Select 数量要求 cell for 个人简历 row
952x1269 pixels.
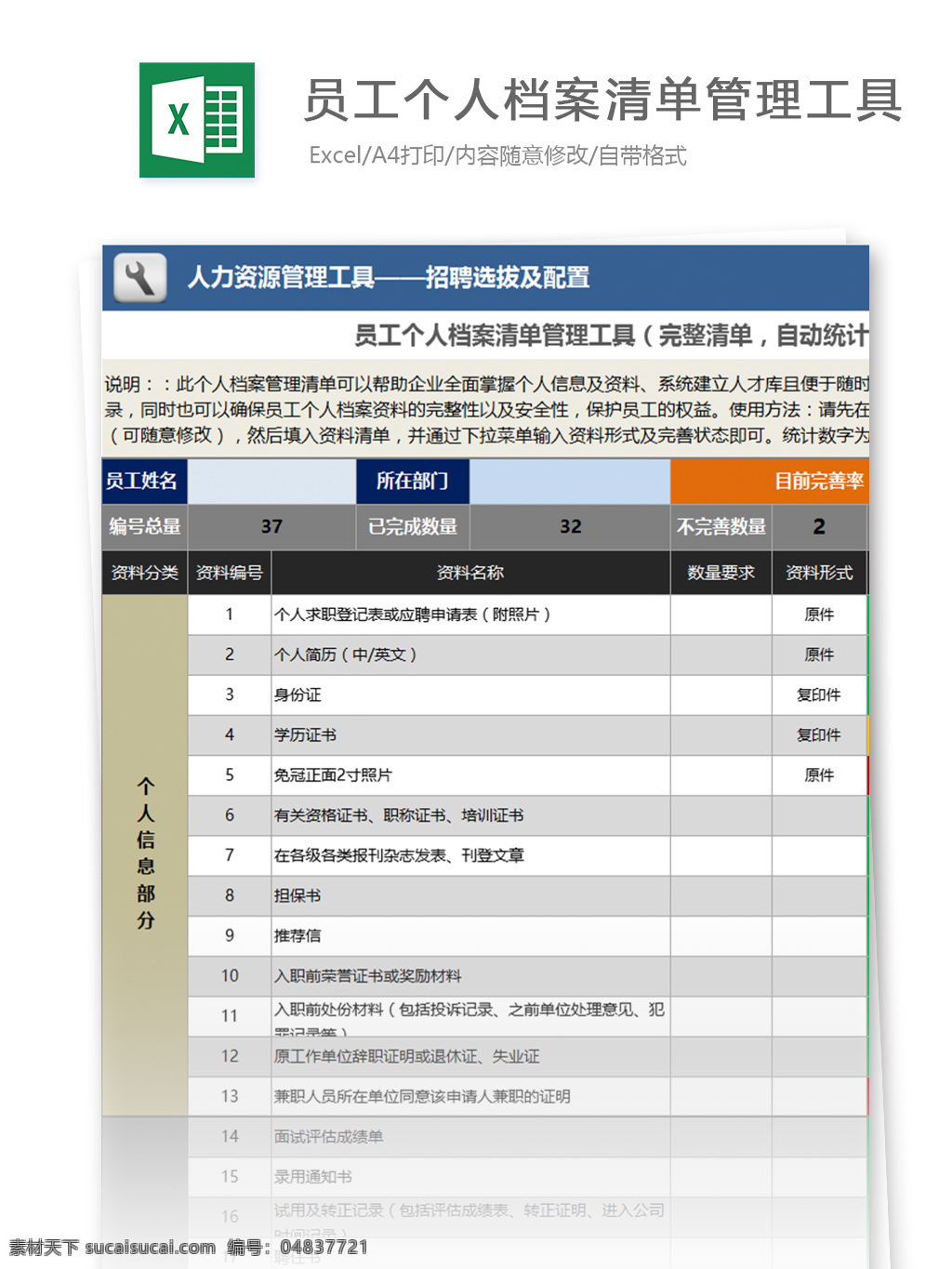(721, 654)
